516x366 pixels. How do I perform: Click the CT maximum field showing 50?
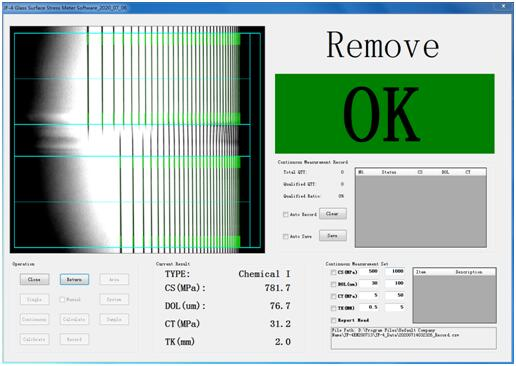click(x=395, y=295)
